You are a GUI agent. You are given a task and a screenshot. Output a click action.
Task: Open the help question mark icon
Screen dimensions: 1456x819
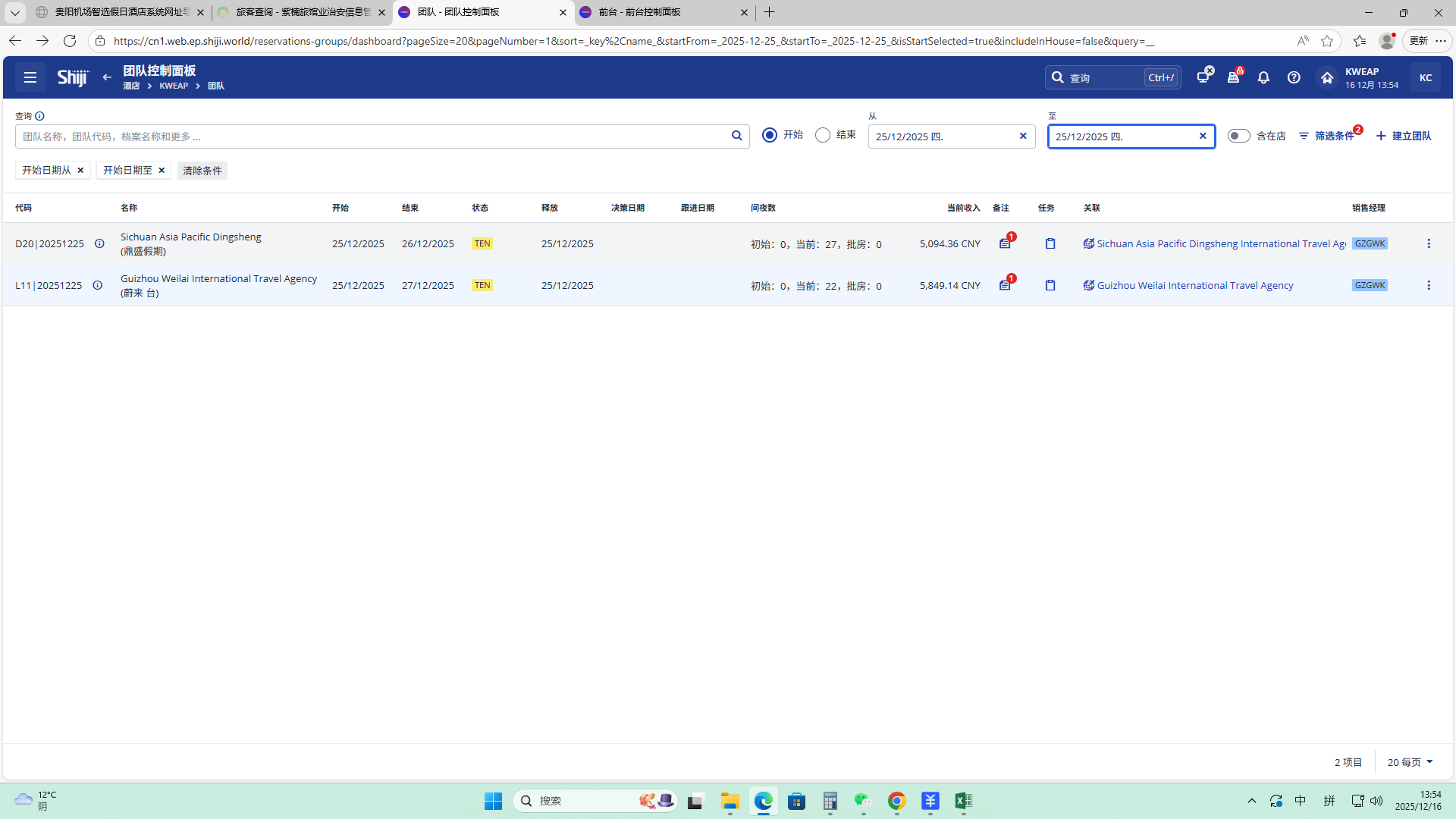coord(1294,77)
